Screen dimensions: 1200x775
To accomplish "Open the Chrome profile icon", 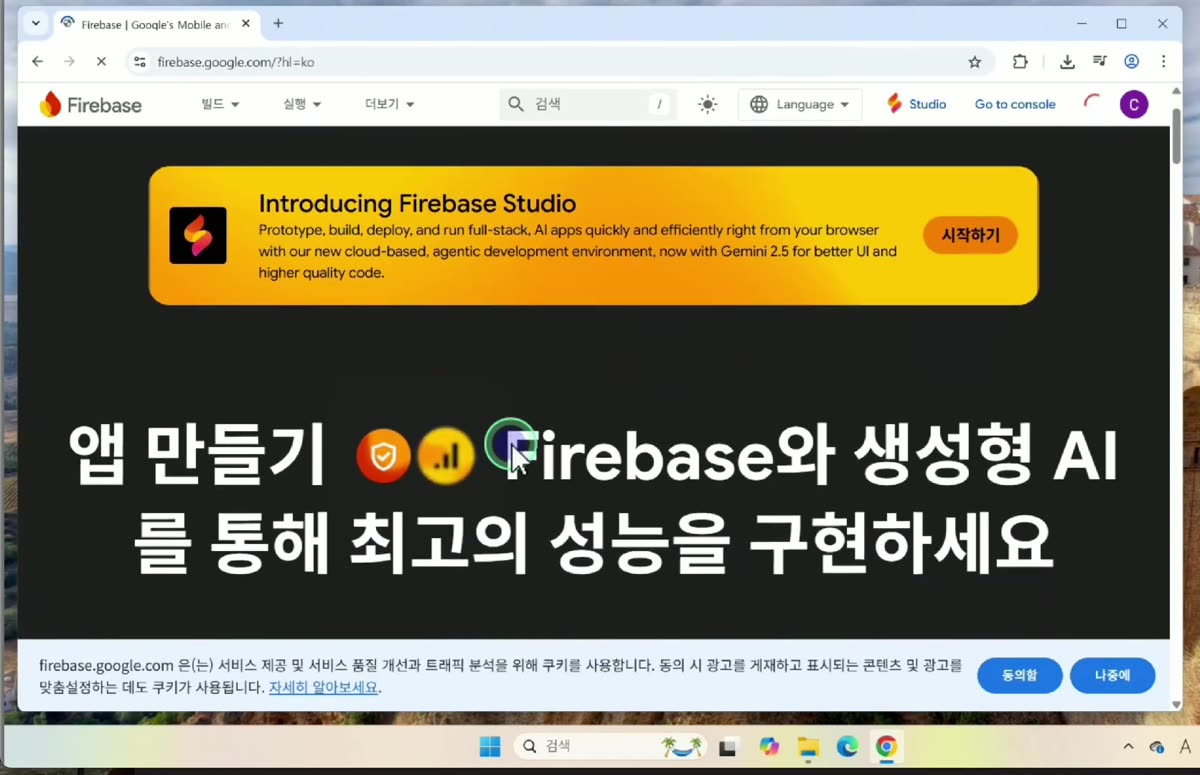I will [1132, 62].
